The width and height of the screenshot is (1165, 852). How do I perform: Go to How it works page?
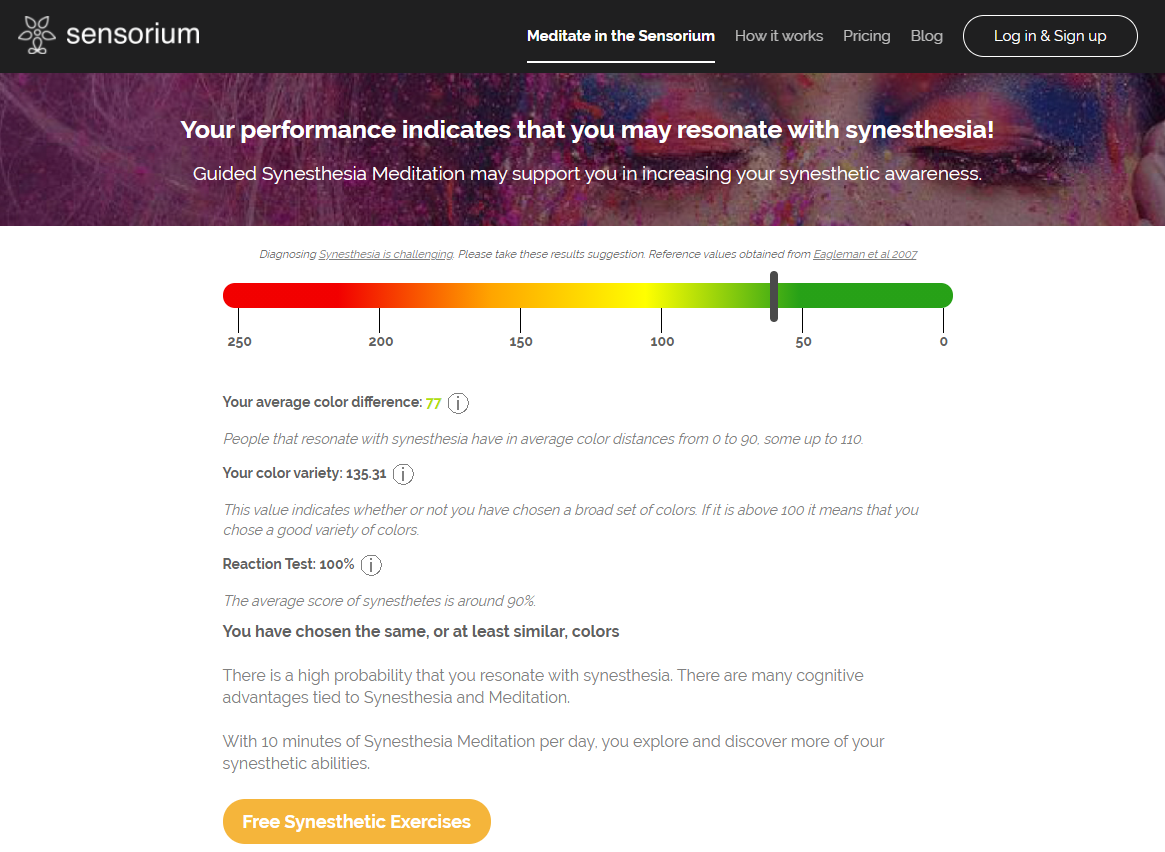click(x=778, y=36)
